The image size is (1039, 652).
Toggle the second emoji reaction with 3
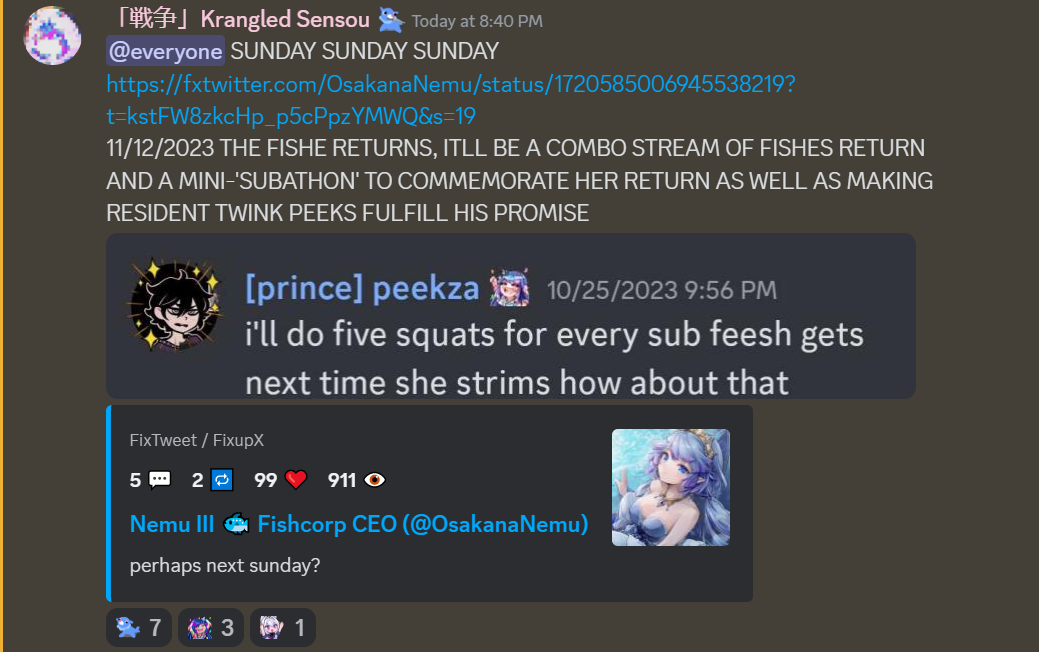tap(211, 627)
